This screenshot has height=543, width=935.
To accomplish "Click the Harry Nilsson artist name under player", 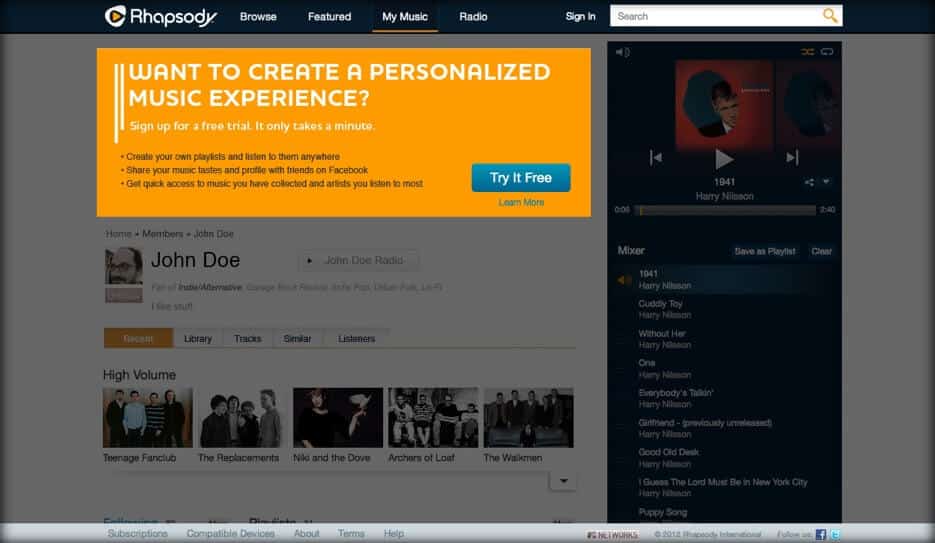I will pos(725,196).
